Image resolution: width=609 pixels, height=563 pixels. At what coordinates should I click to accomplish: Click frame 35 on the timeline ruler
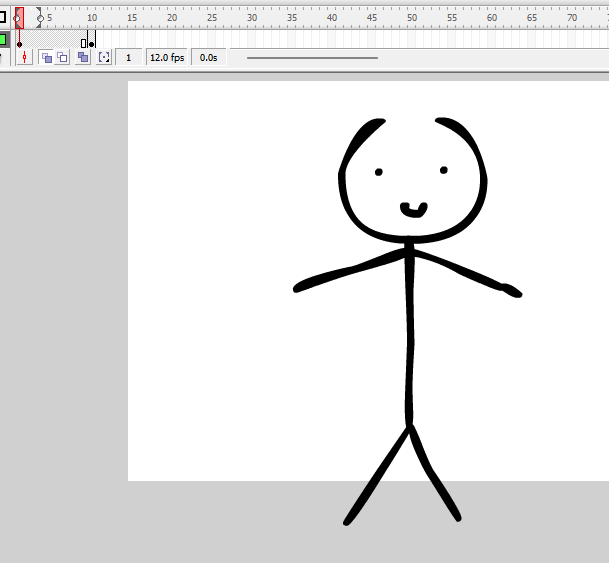tap(292, 18)
